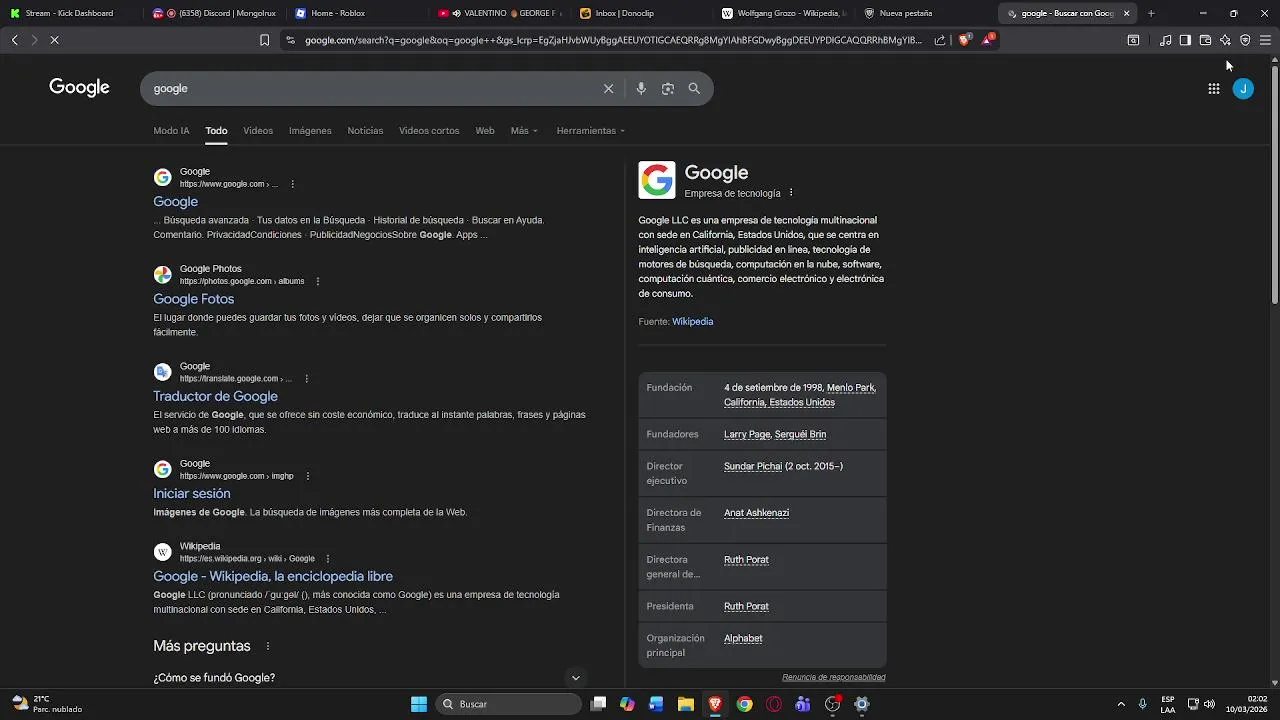Open more options beside Empresa de tecnología

791,193
